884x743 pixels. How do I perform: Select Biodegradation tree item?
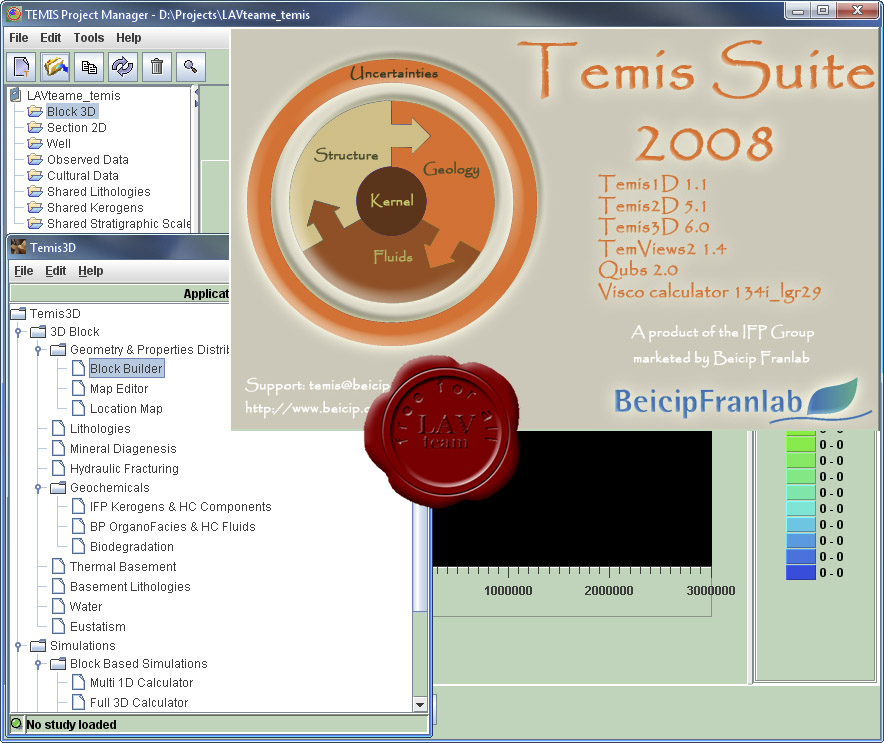click(x=132, y=546)
